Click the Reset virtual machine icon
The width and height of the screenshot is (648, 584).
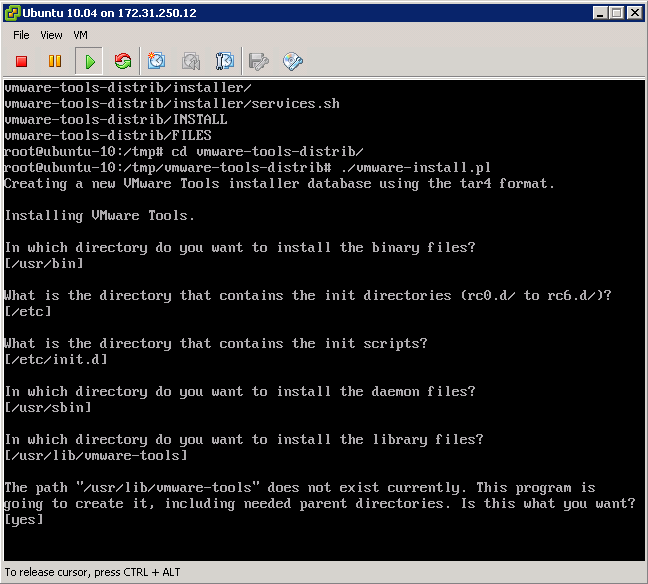point(123,61)
